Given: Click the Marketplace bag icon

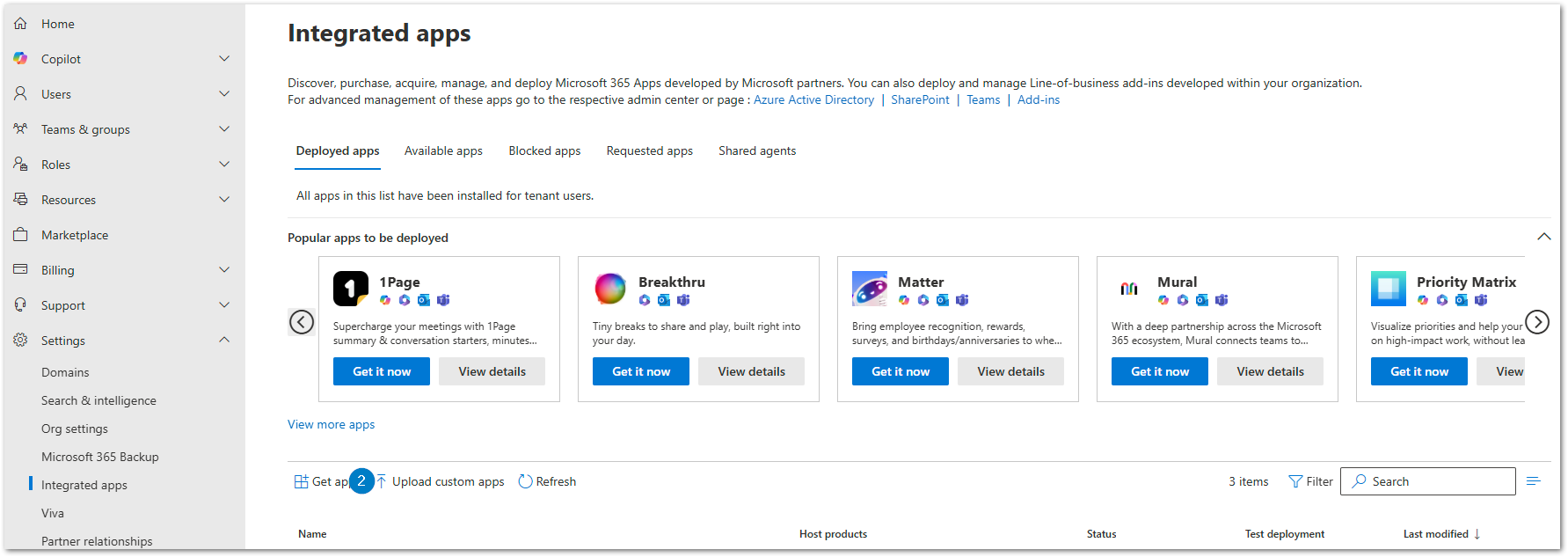Looking at the screenshot, I should 20,235.
